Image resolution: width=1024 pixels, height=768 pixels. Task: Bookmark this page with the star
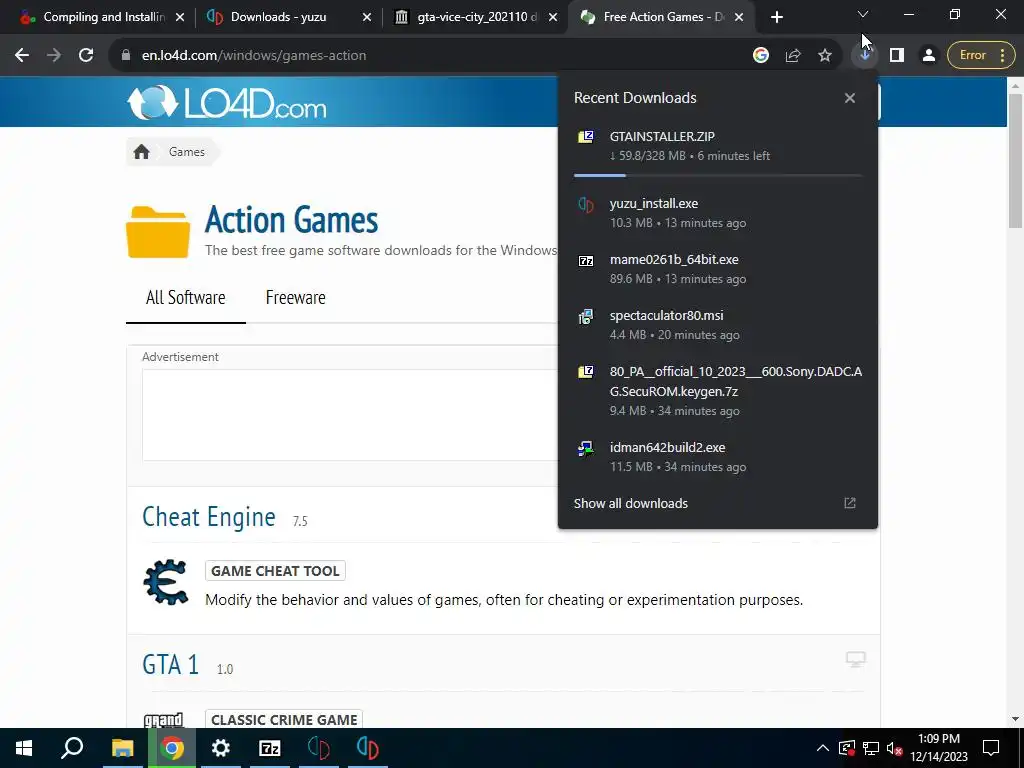tap(825, 56)
